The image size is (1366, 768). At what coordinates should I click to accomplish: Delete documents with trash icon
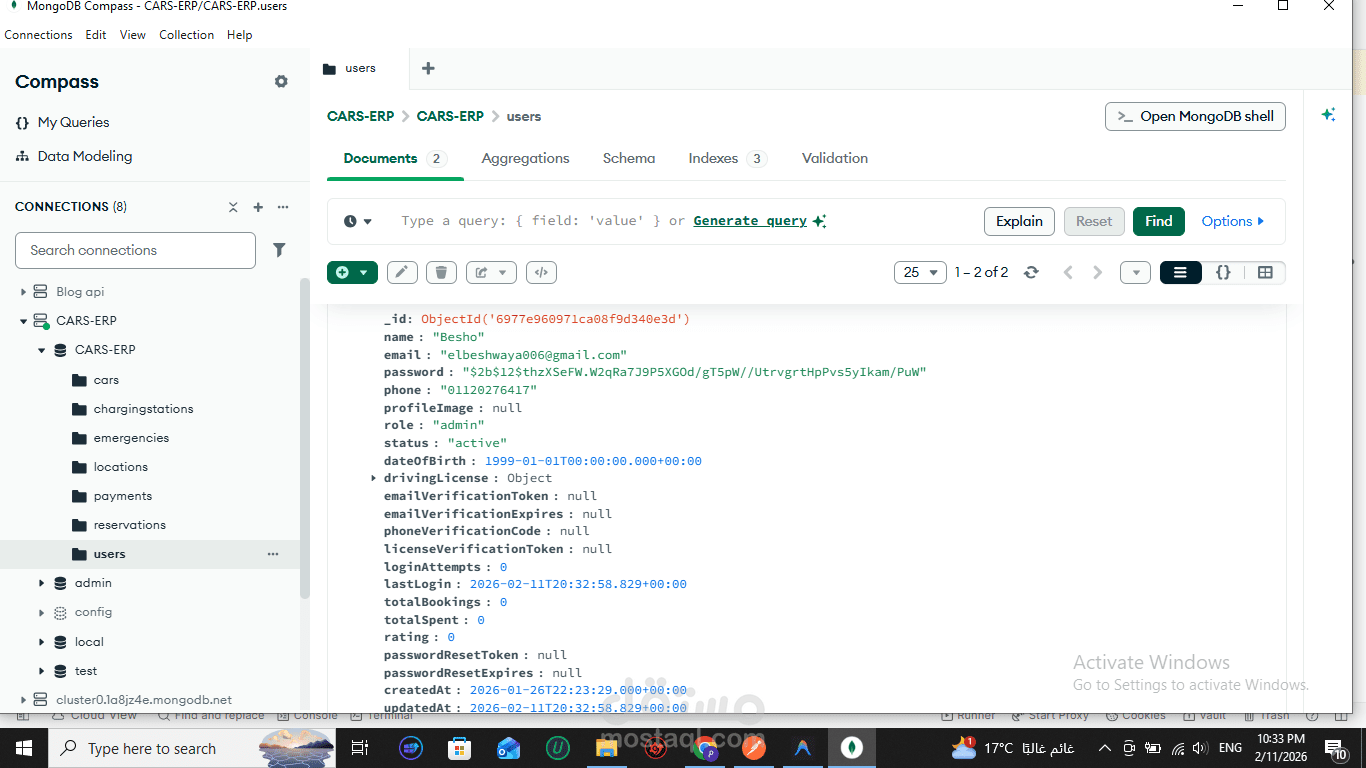[x=441, y=272]
